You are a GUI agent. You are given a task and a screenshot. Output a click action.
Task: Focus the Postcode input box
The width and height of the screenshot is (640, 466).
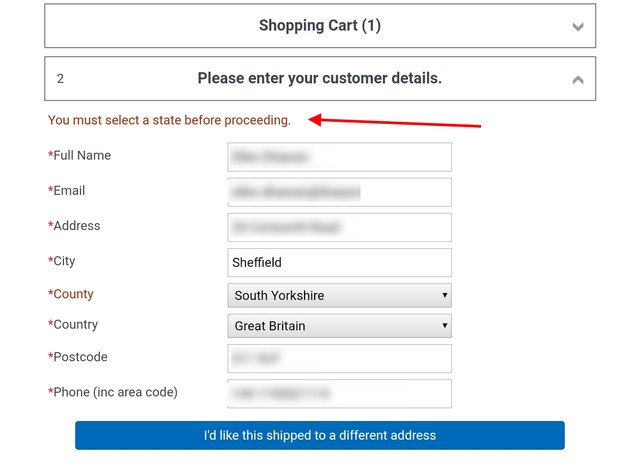[339, 358]
